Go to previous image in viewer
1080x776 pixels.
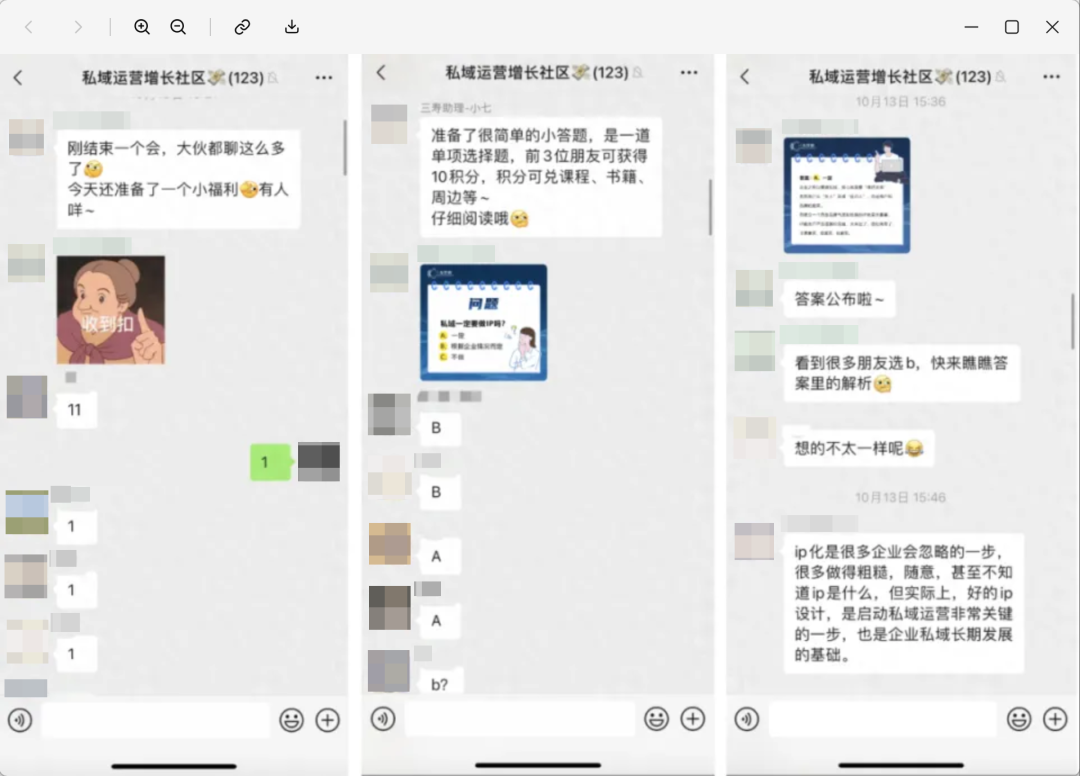click(29, 27)
